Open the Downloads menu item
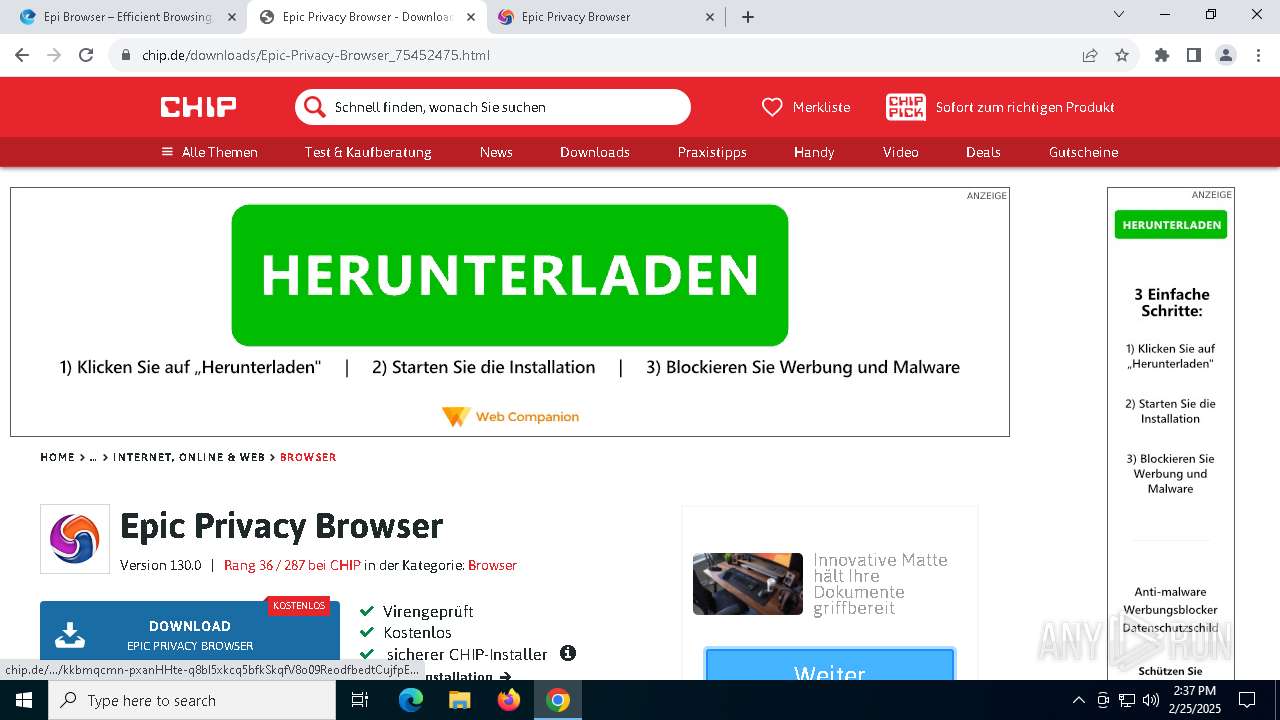1280x720 pixels. [x=595, y=152]
